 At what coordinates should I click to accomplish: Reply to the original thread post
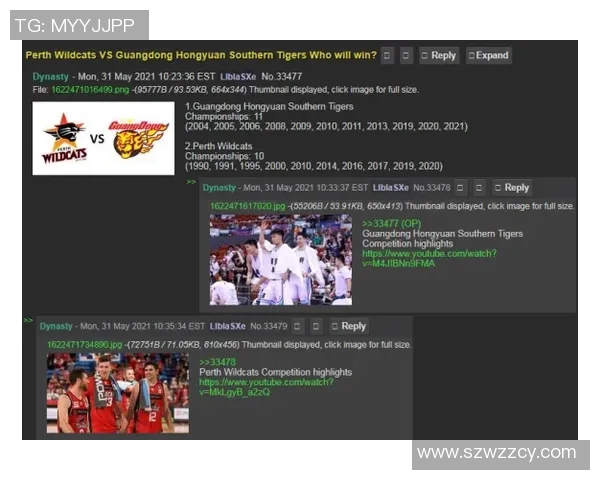tap(438, 56)
